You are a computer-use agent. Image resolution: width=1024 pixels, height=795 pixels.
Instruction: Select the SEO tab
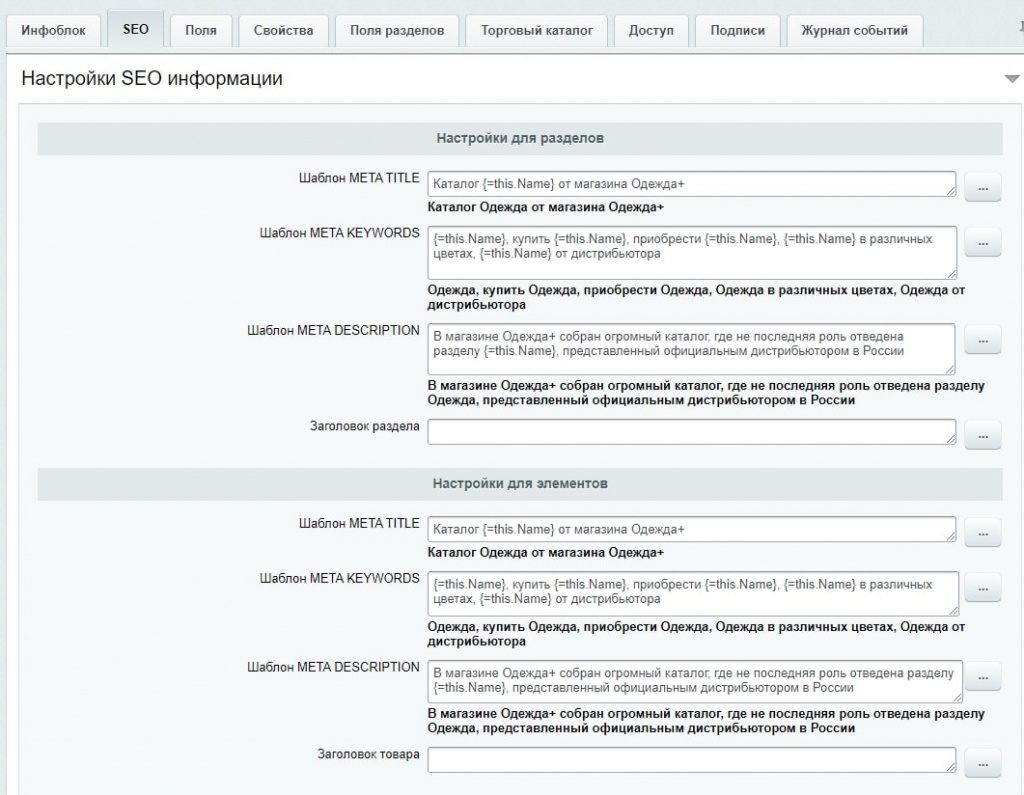(x=136, y=29)
